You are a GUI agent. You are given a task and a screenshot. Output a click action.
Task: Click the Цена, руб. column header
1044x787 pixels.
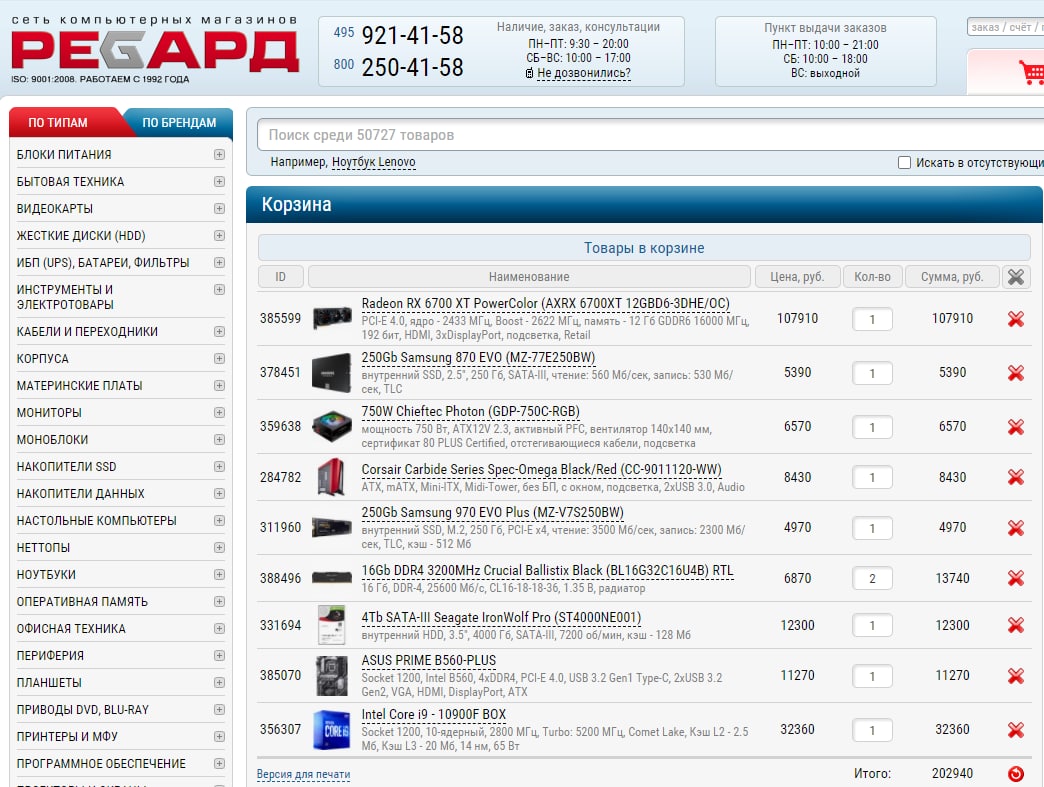(x=797, y=277)
